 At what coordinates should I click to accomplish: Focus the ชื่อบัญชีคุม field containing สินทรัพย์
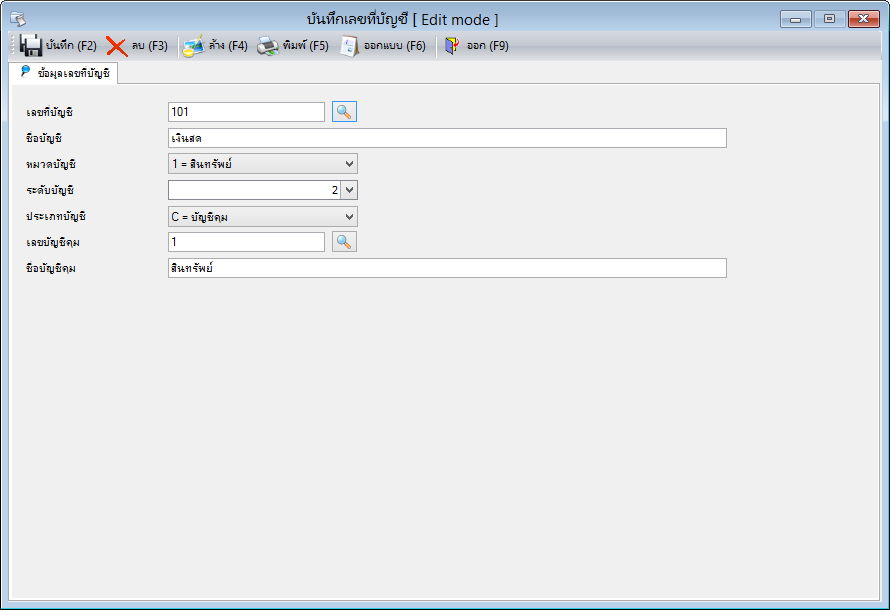(x=447, y=268)
